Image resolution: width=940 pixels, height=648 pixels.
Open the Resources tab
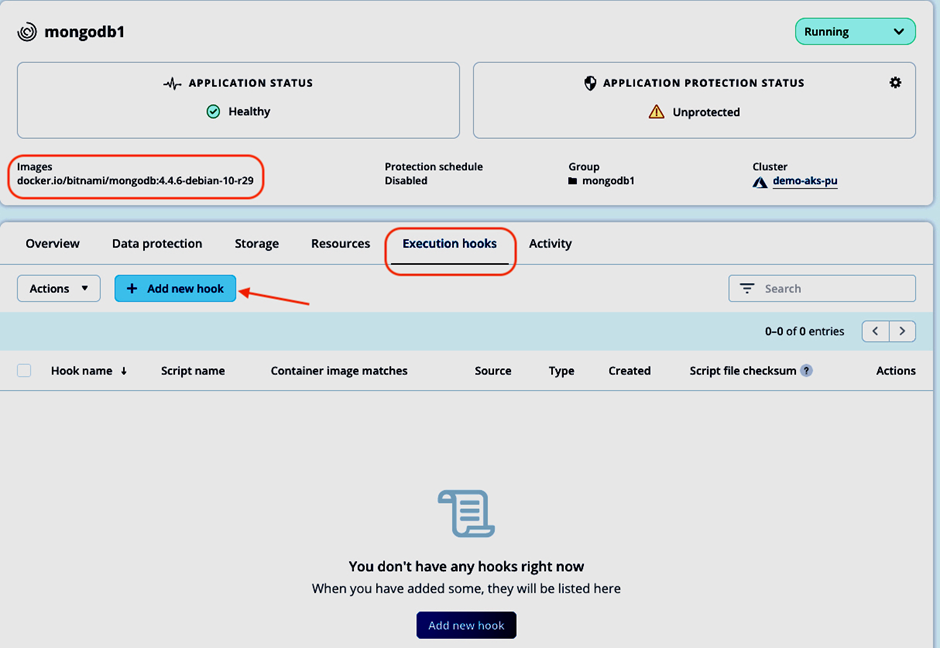[x=341, y=243]
